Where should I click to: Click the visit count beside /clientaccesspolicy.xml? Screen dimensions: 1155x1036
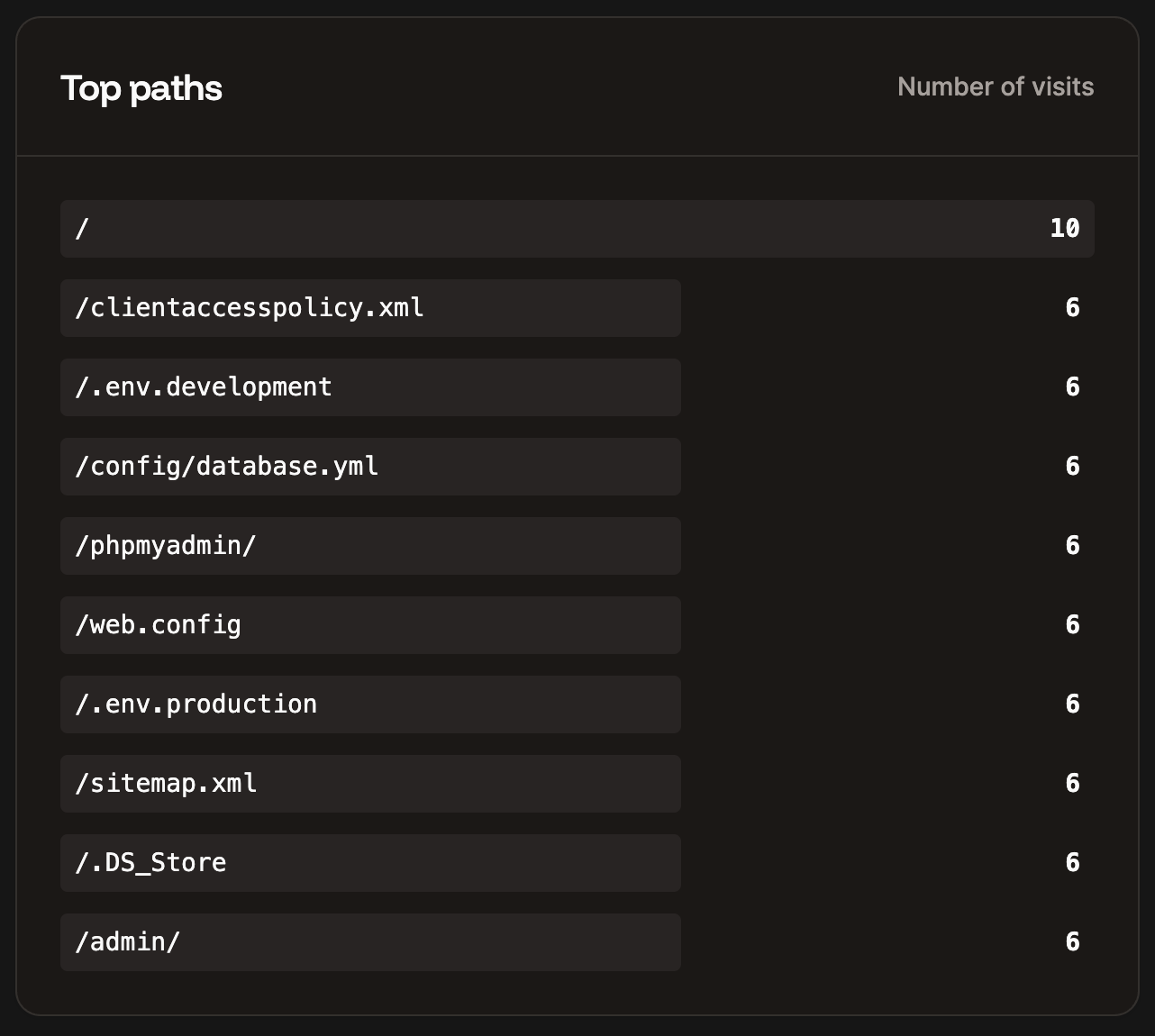pyautogui.click(x=1072, y=307)
